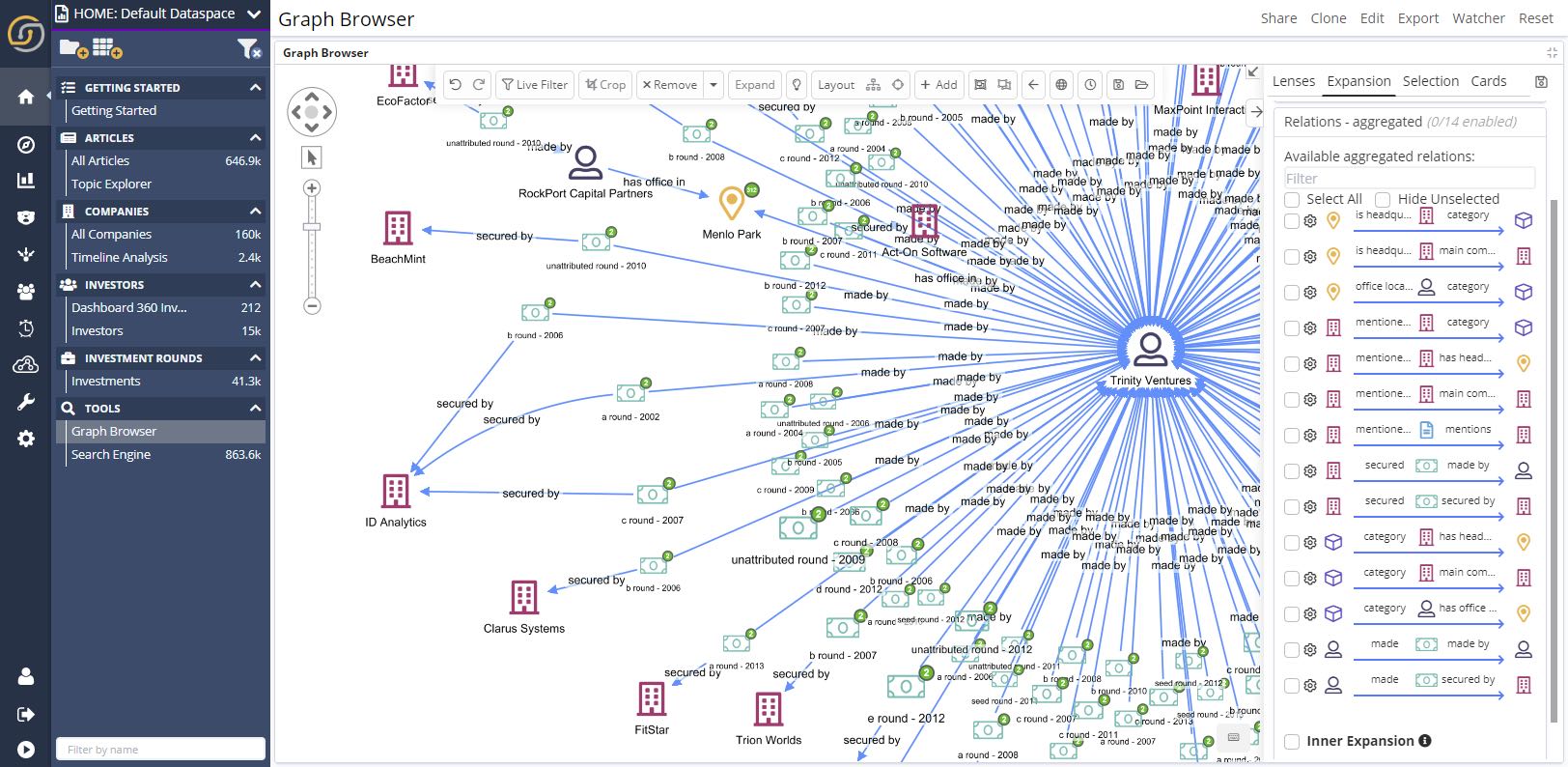Check the Select All checkbox
The height and width of the screenshot is (767, 1568).
coord(1292,199)
